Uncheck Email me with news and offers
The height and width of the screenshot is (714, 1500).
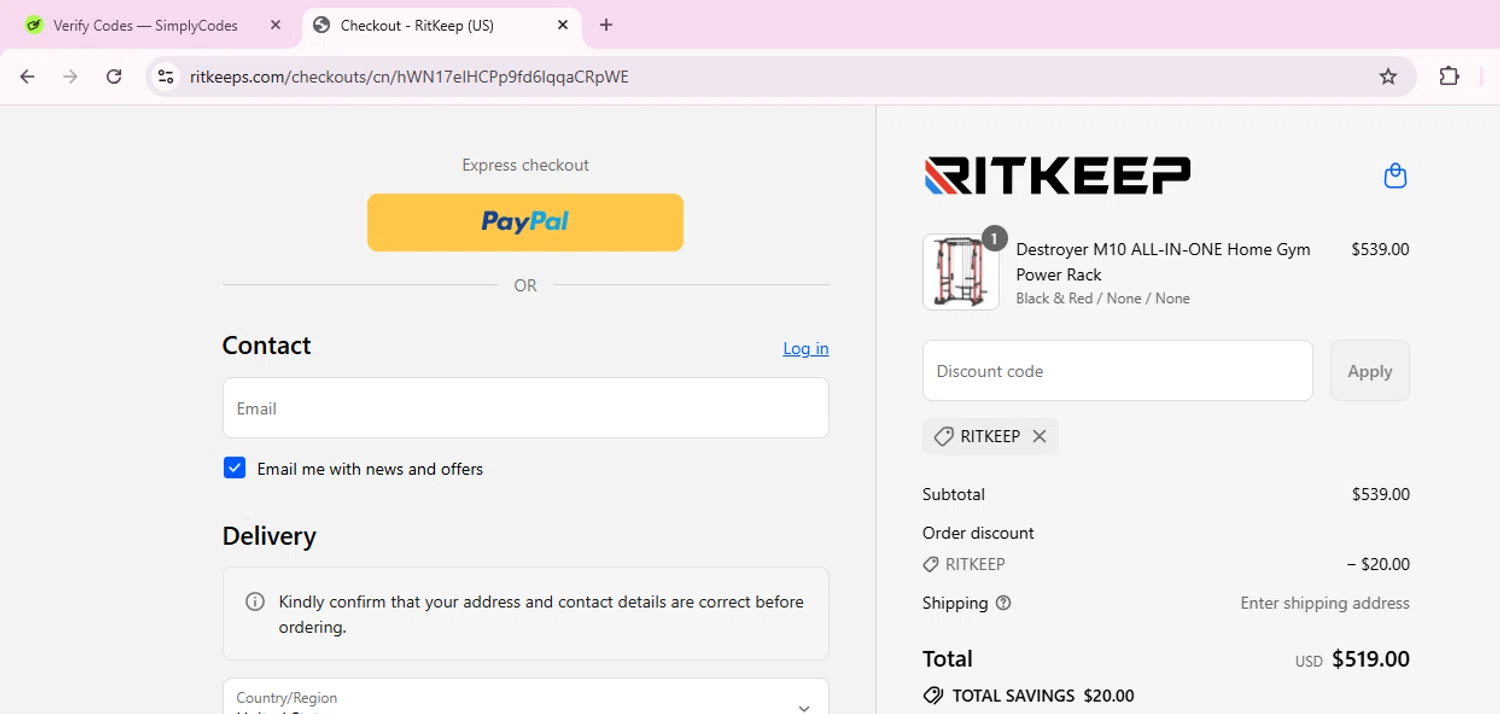(234, 468)
